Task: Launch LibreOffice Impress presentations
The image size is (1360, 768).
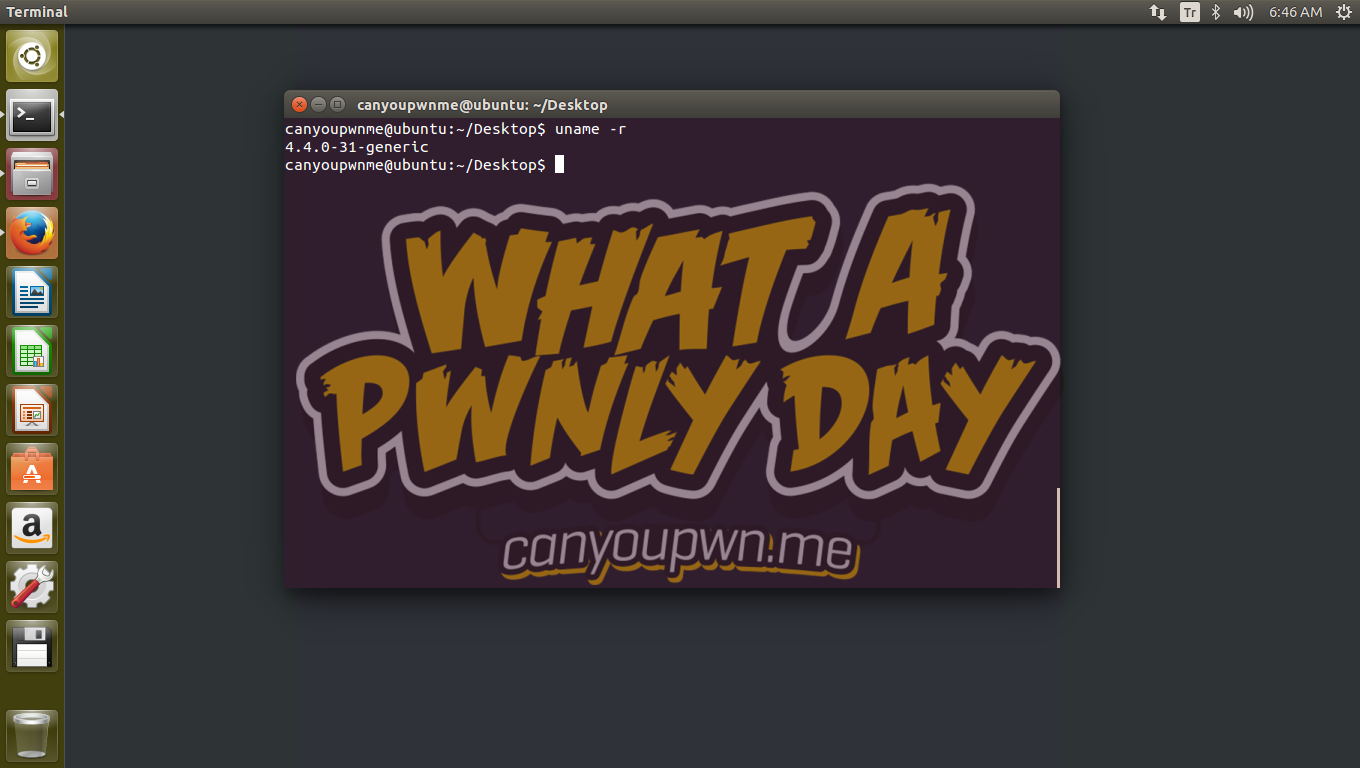Action: click(32, 410)
